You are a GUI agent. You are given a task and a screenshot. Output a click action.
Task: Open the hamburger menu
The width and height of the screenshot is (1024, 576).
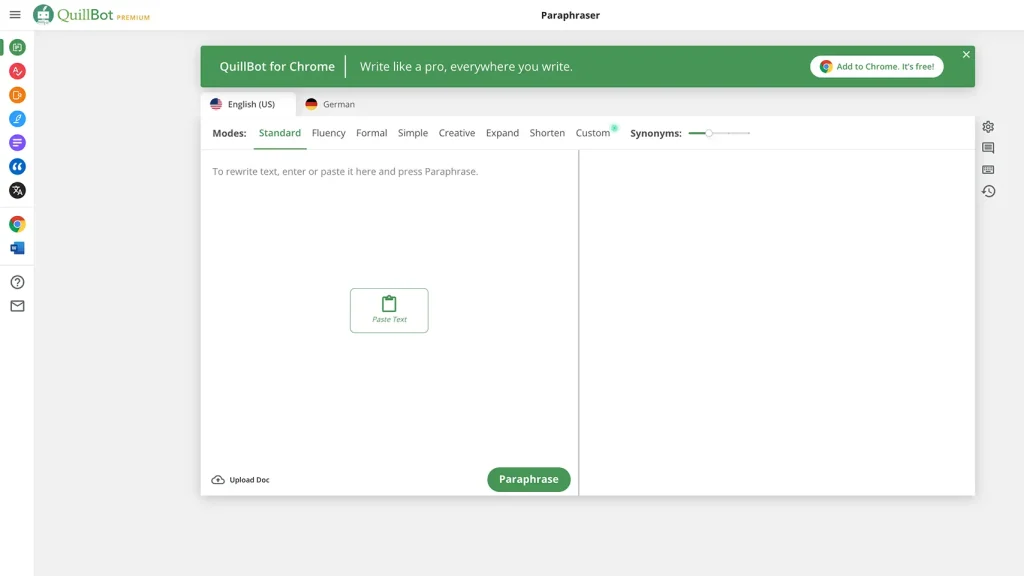[15, 15]
